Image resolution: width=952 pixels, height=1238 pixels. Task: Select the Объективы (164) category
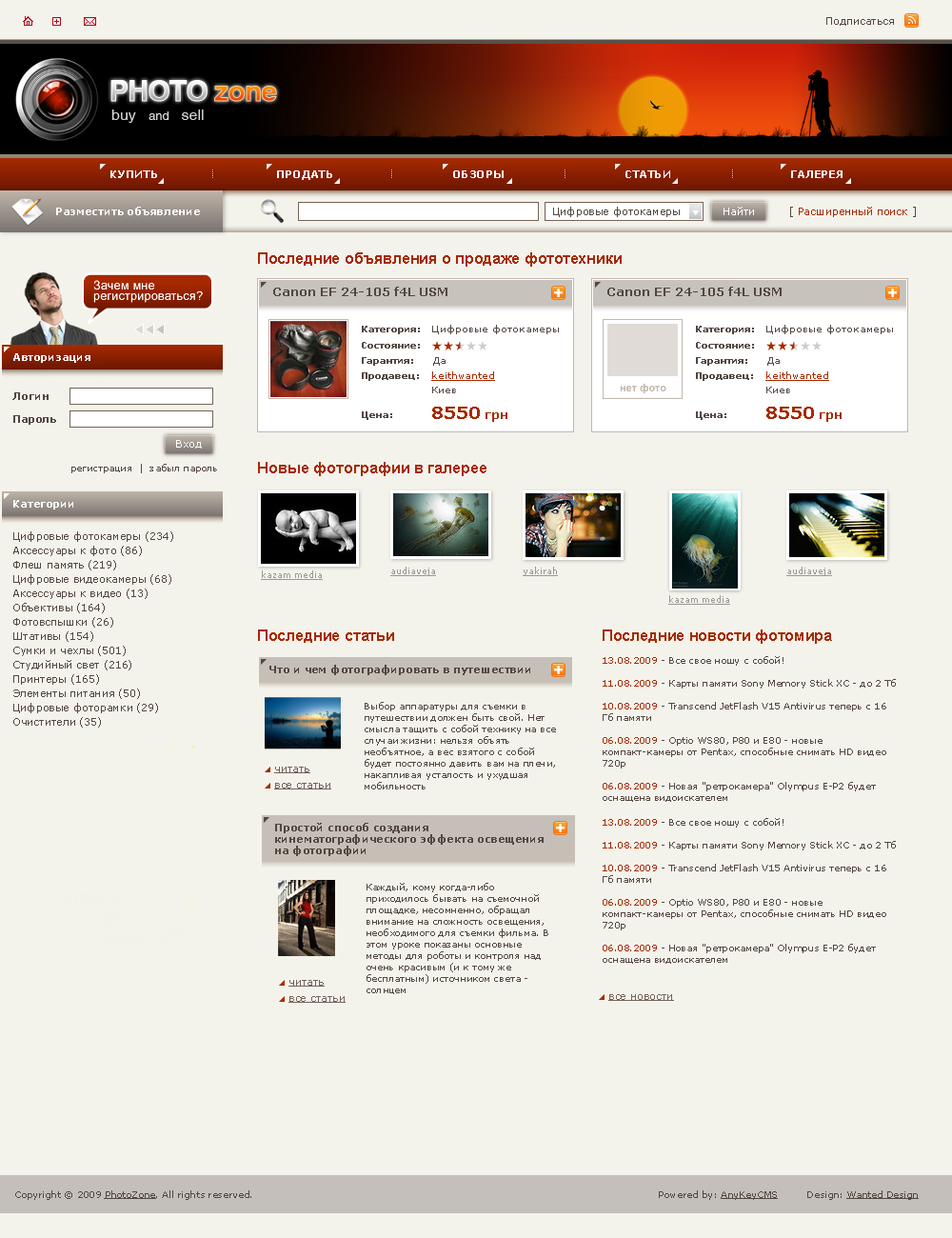[x=59, y=608]
